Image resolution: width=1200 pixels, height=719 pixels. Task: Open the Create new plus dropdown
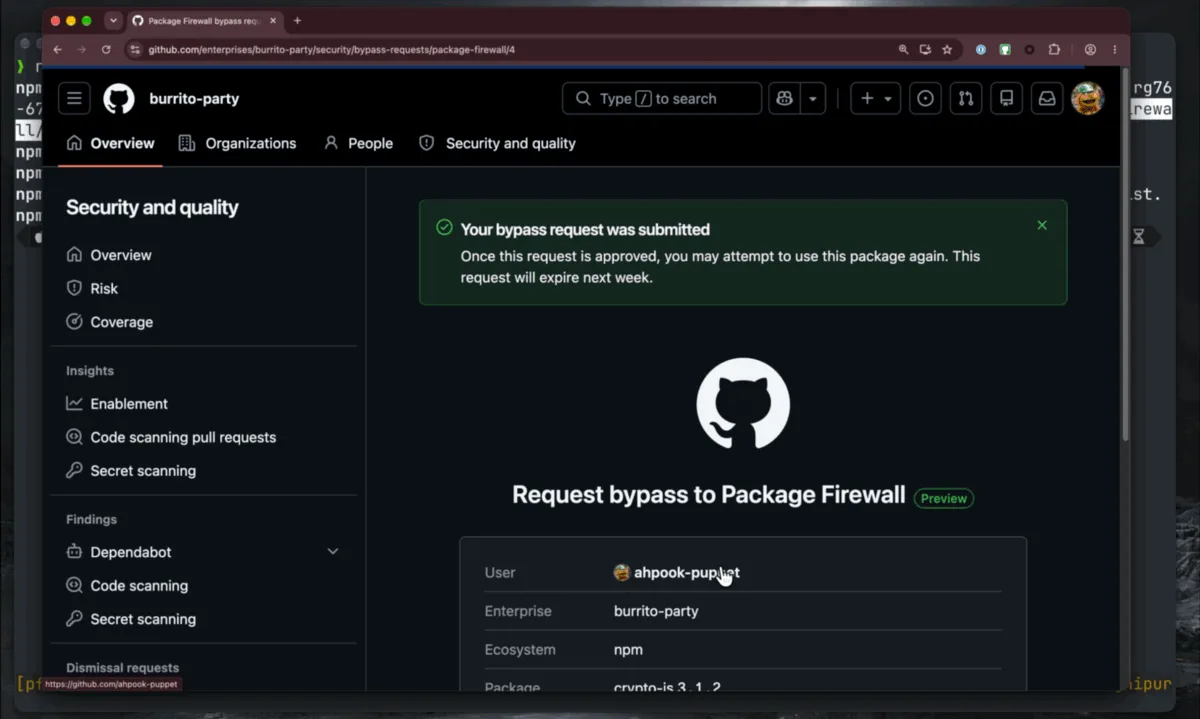coord(876,98)
